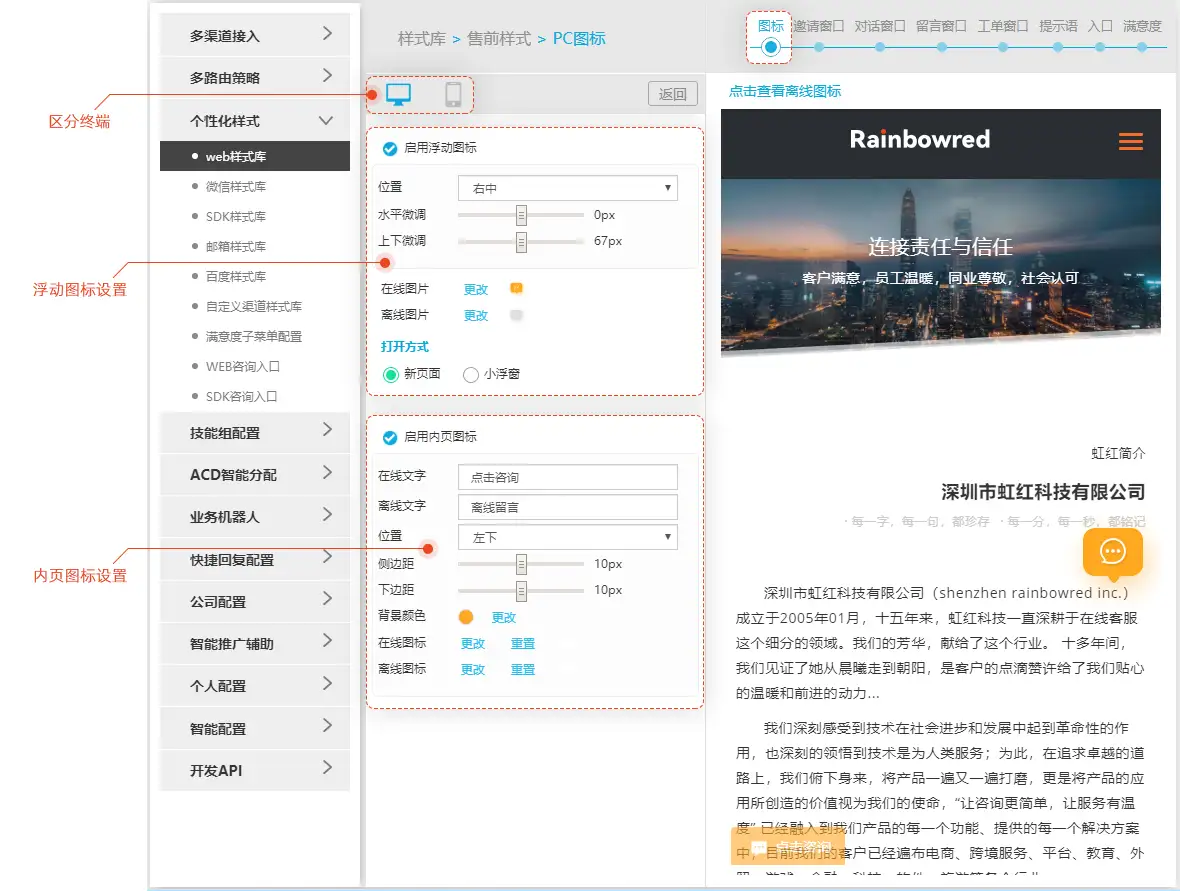Switch to 入口 step tab
This screenshot has height=891, width=1180.
[x=1100, y=26]
